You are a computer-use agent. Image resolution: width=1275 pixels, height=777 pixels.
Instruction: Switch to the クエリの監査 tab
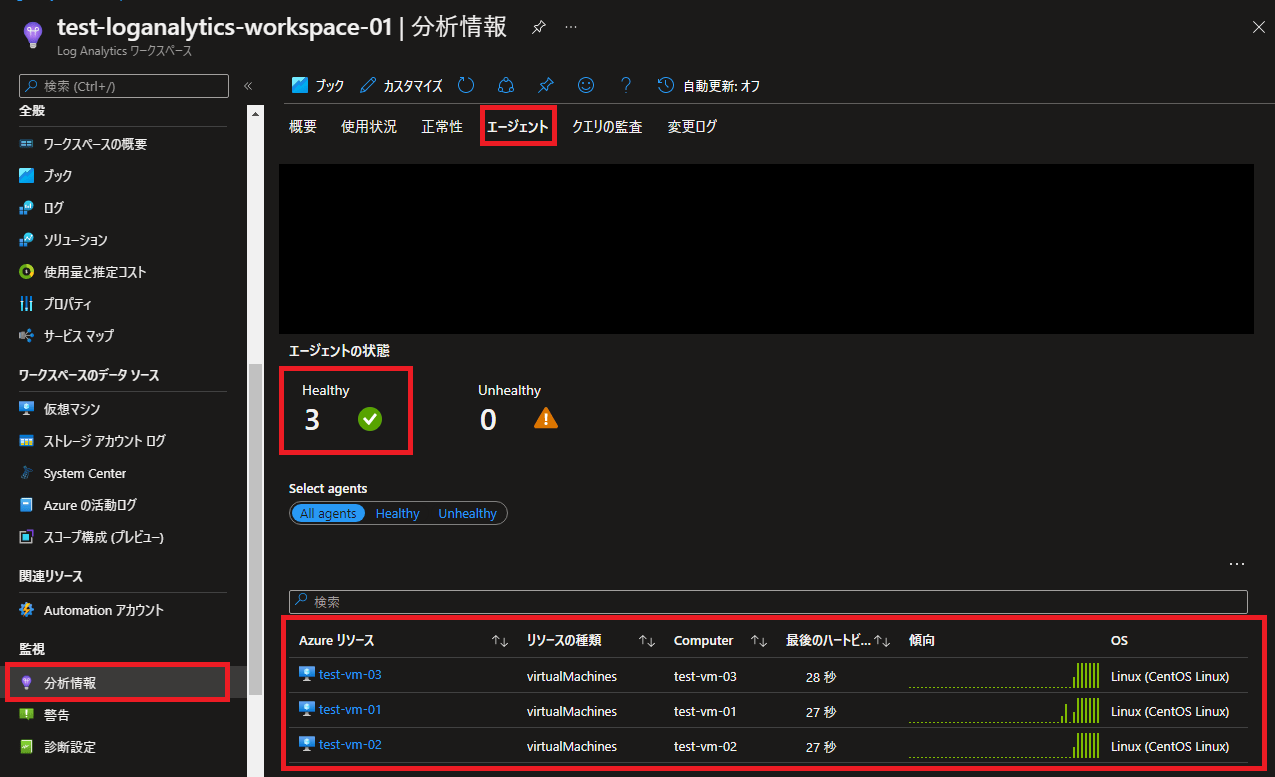click(607, 127)
